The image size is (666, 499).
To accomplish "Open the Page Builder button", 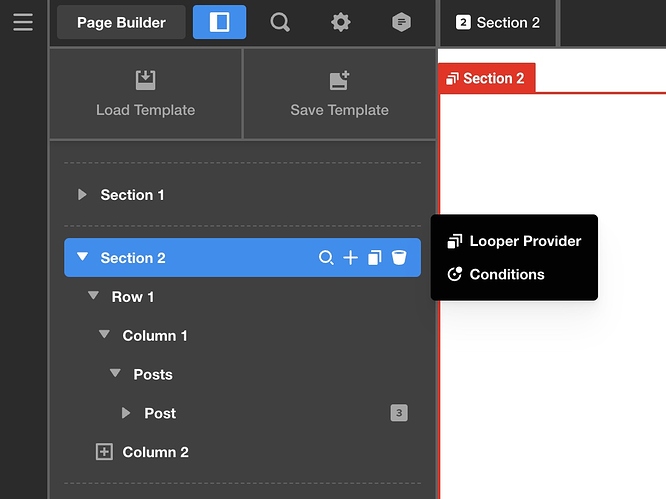I will point(121,22).
